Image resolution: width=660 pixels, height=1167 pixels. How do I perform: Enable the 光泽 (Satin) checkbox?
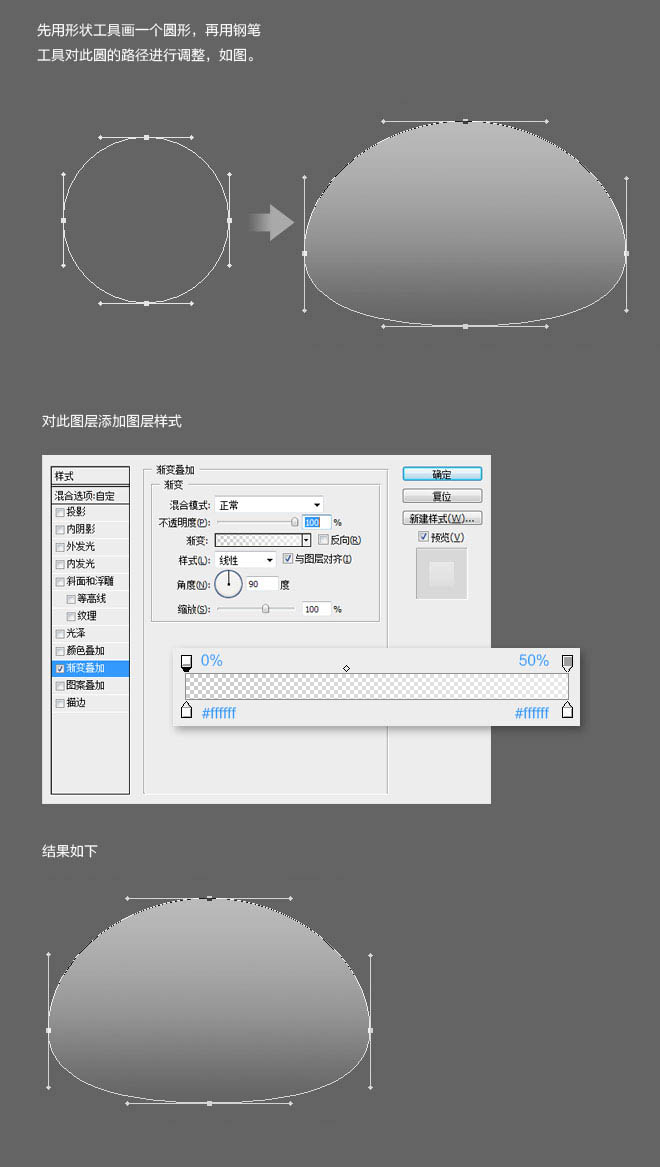pos(60,633)
